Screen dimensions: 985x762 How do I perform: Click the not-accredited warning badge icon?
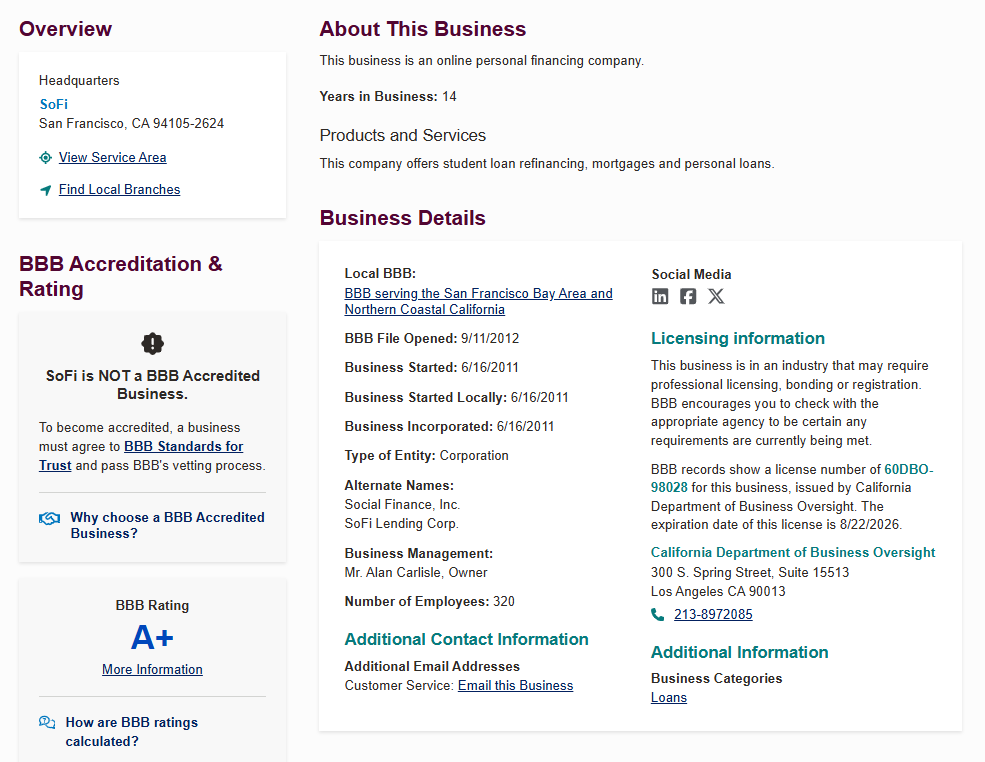click(153, 344)
